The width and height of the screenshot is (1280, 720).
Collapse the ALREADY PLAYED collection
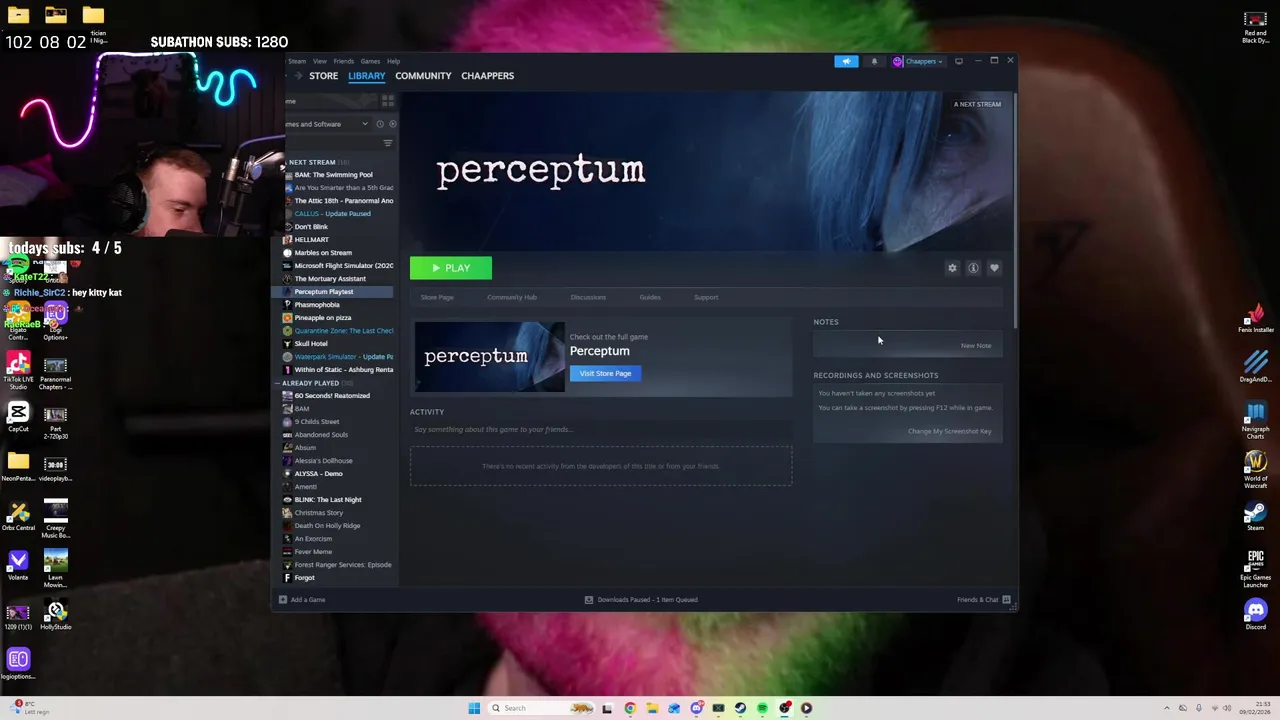(278, 383)
